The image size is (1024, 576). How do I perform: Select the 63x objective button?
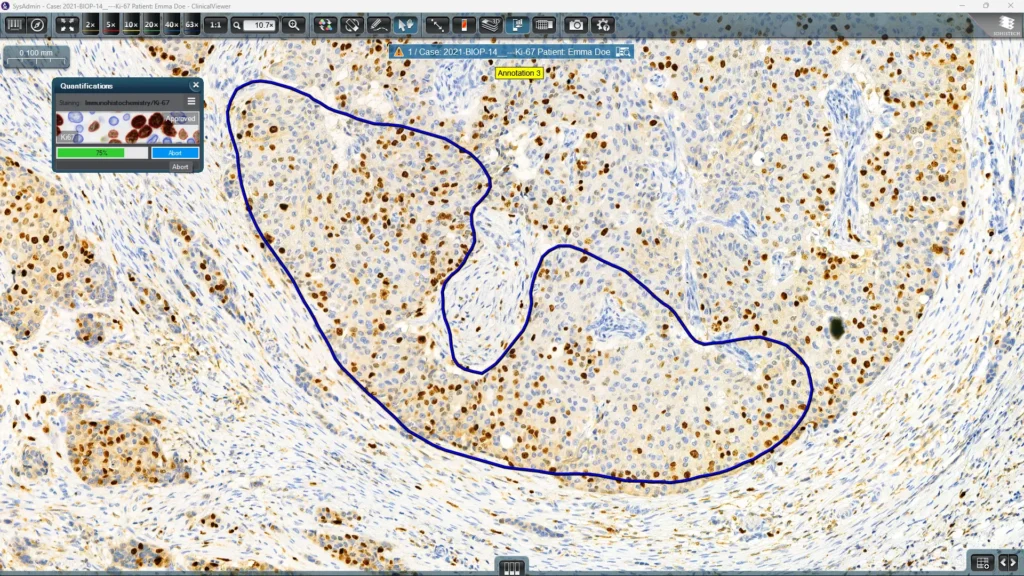click(x=191, y=25)
